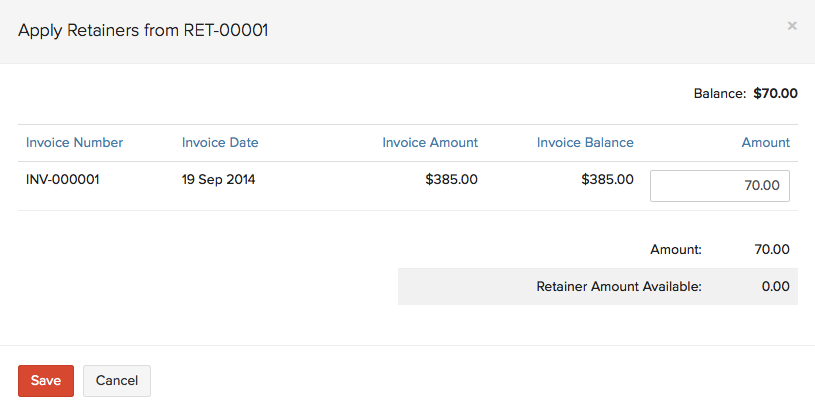Click the Apply Retainers from RET-00001 title
The image size is (815, 412).
coord(143,30)
